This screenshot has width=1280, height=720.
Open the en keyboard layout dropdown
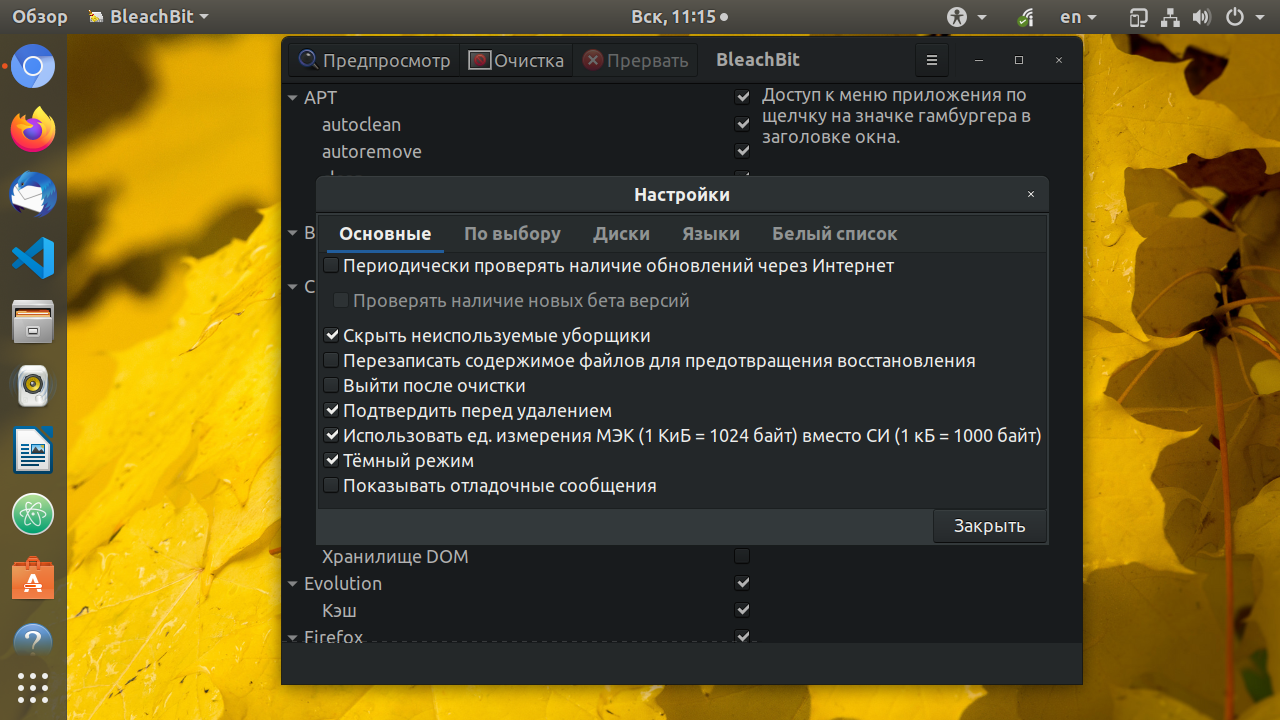pos(1078,17)
